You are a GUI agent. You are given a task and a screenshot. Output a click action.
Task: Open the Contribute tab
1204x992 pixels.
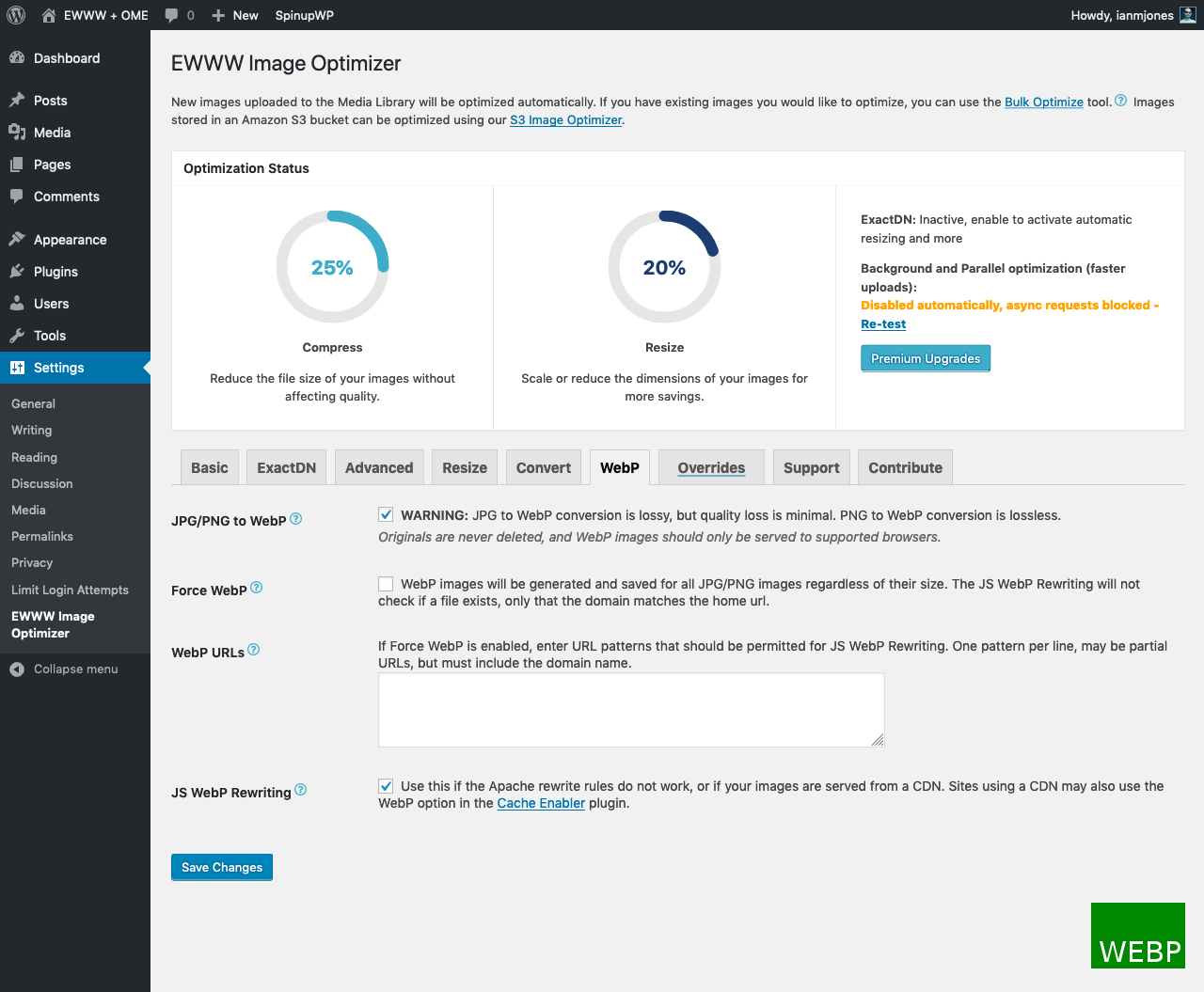(x=906, y=467)
